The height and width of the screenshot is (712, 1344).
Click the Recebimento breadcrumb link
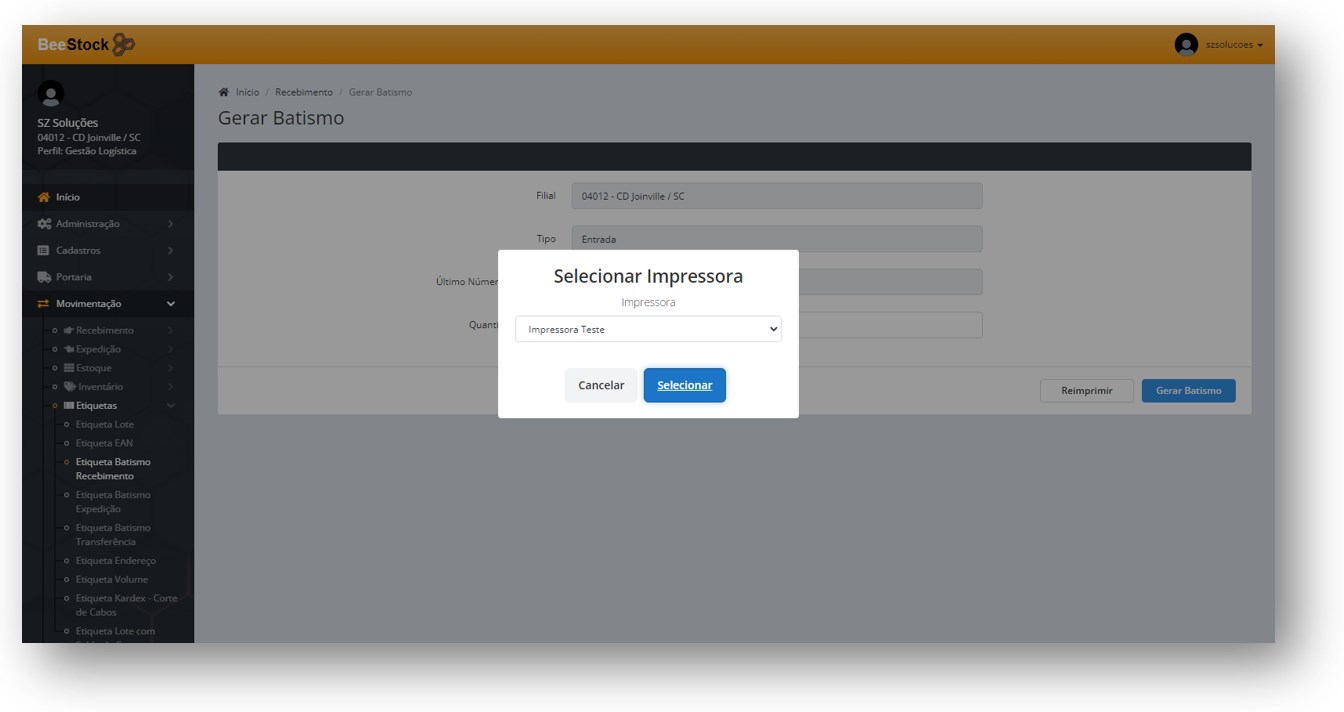tap(303, 93)
